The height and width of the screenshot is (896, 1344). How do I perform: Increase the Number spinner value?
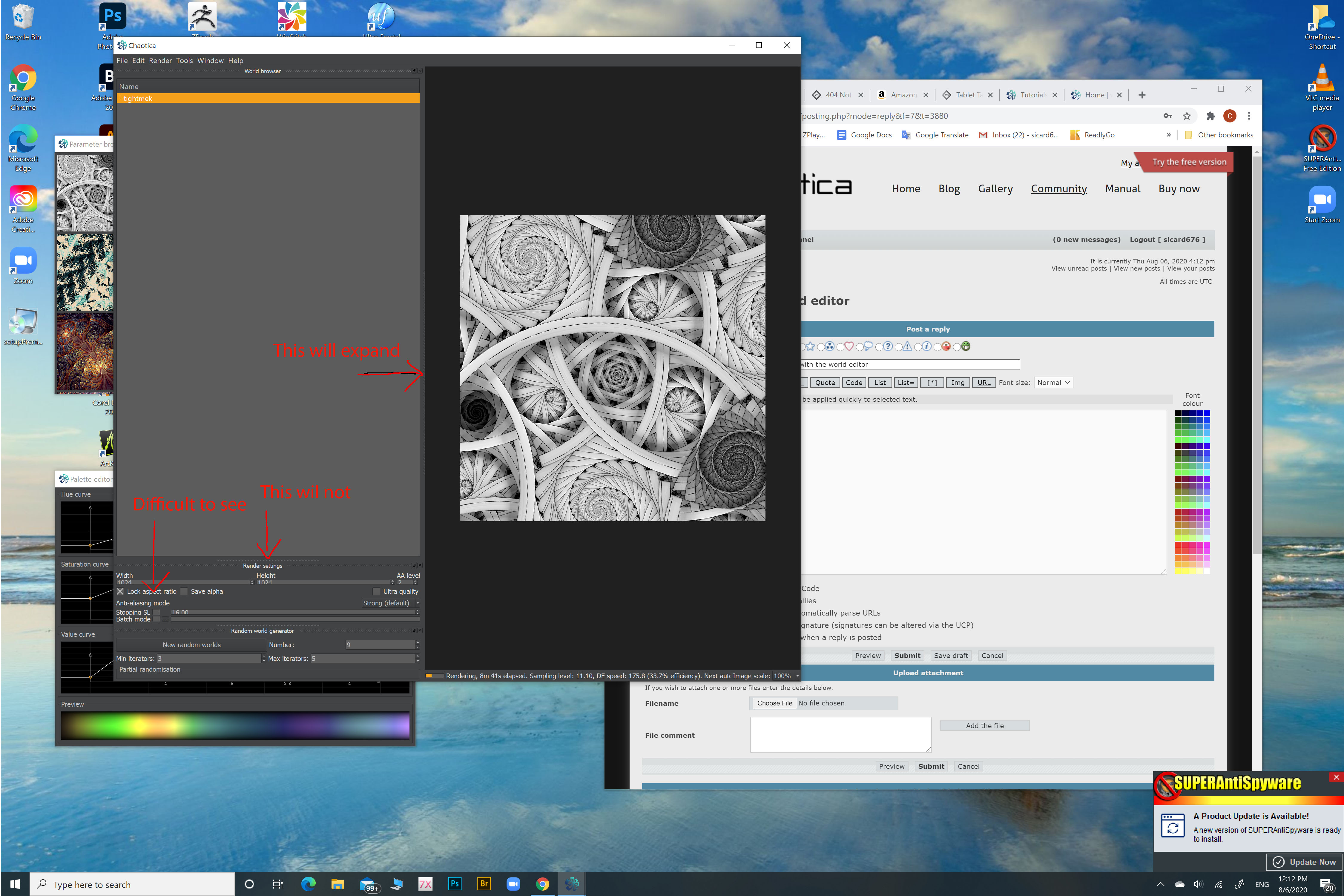pos(418,642)
